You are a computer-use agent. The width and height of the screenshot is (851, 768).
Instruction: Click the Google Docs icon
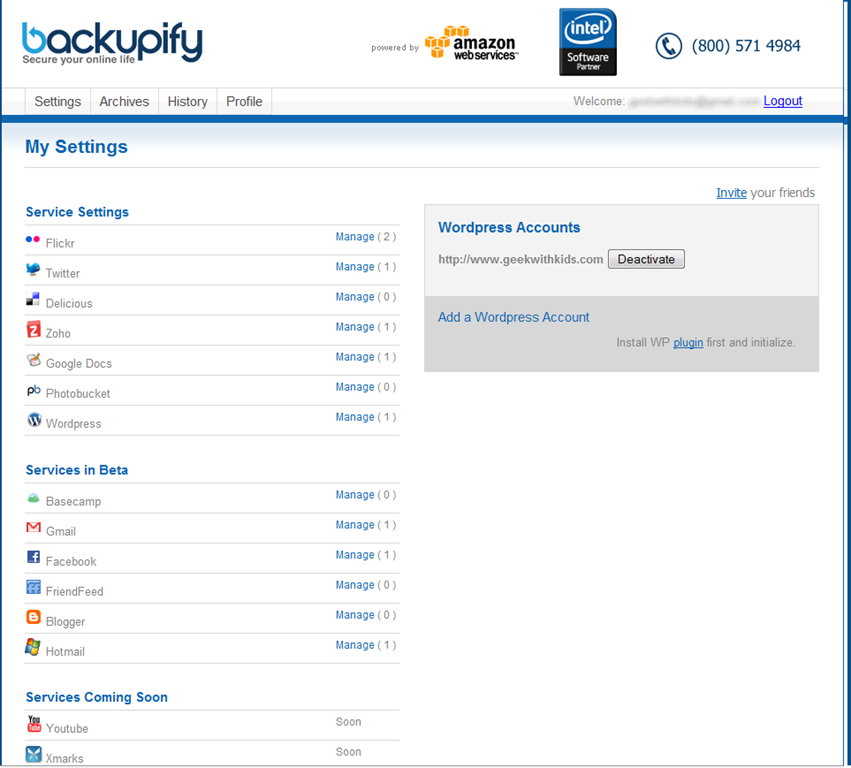click(x=34, y=361)
